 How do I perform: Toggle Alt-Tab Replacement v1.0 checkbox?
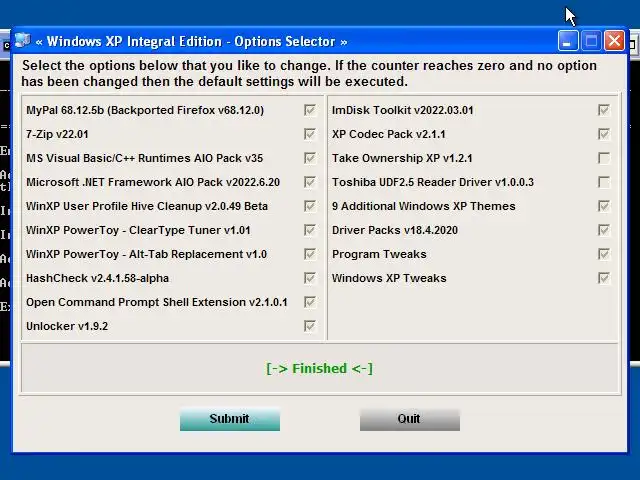(310, 254)
